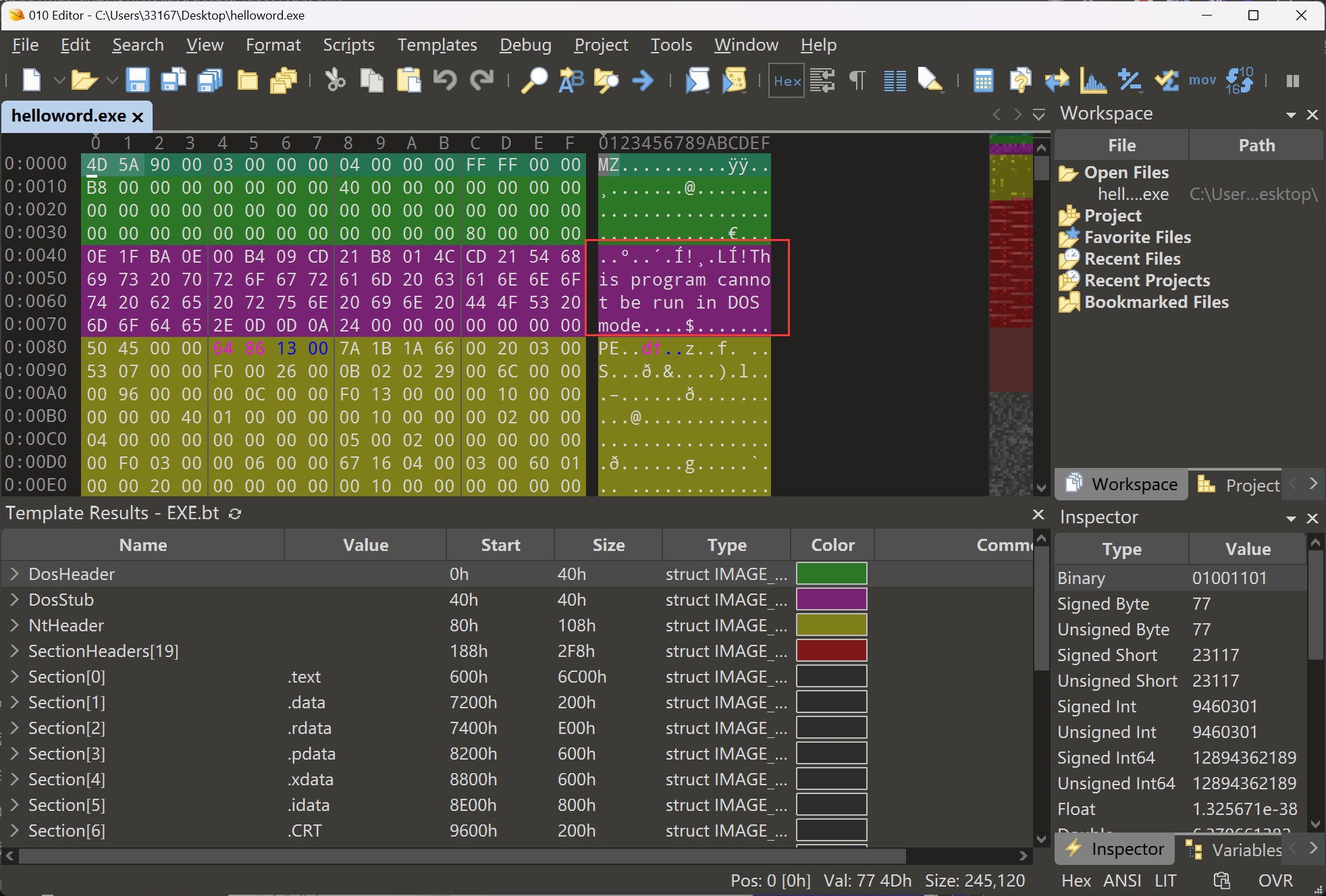The width and height of the screenshot is (1326, 896).
Task: Toggle the column lines toolbar button
Action: pyautogui.click(x=895, y=80)
